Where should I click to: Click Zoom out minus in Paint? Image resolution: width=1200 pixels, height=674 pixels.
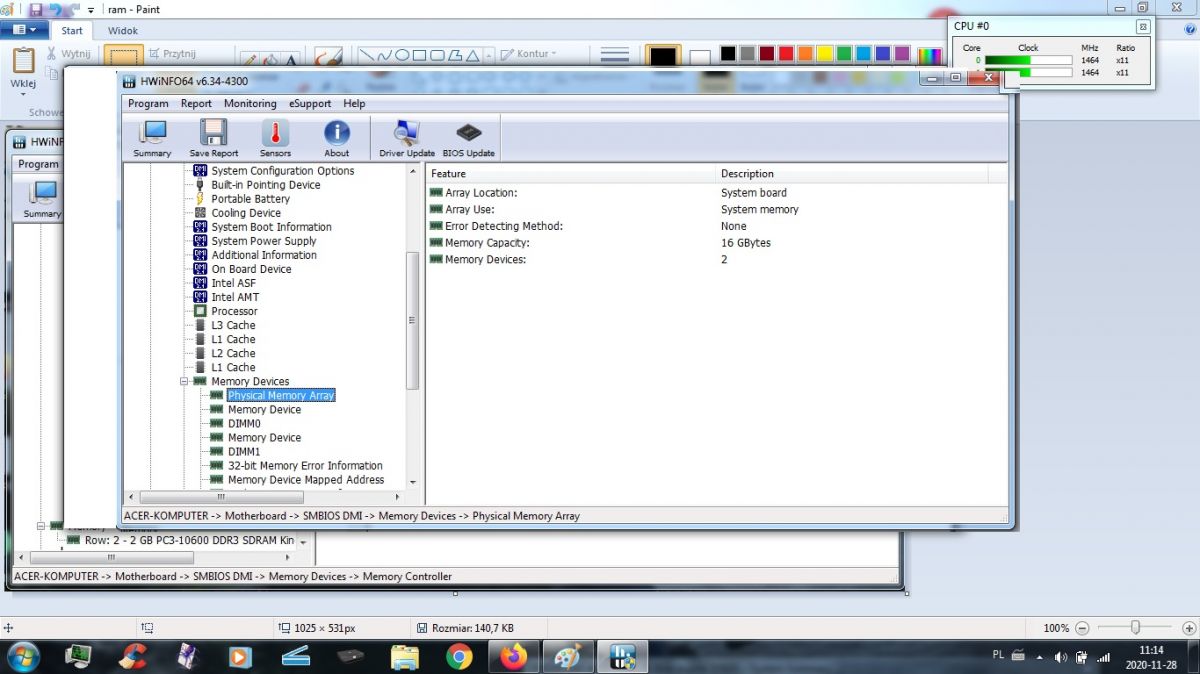pyautogui.click(x=1082, y=628)
